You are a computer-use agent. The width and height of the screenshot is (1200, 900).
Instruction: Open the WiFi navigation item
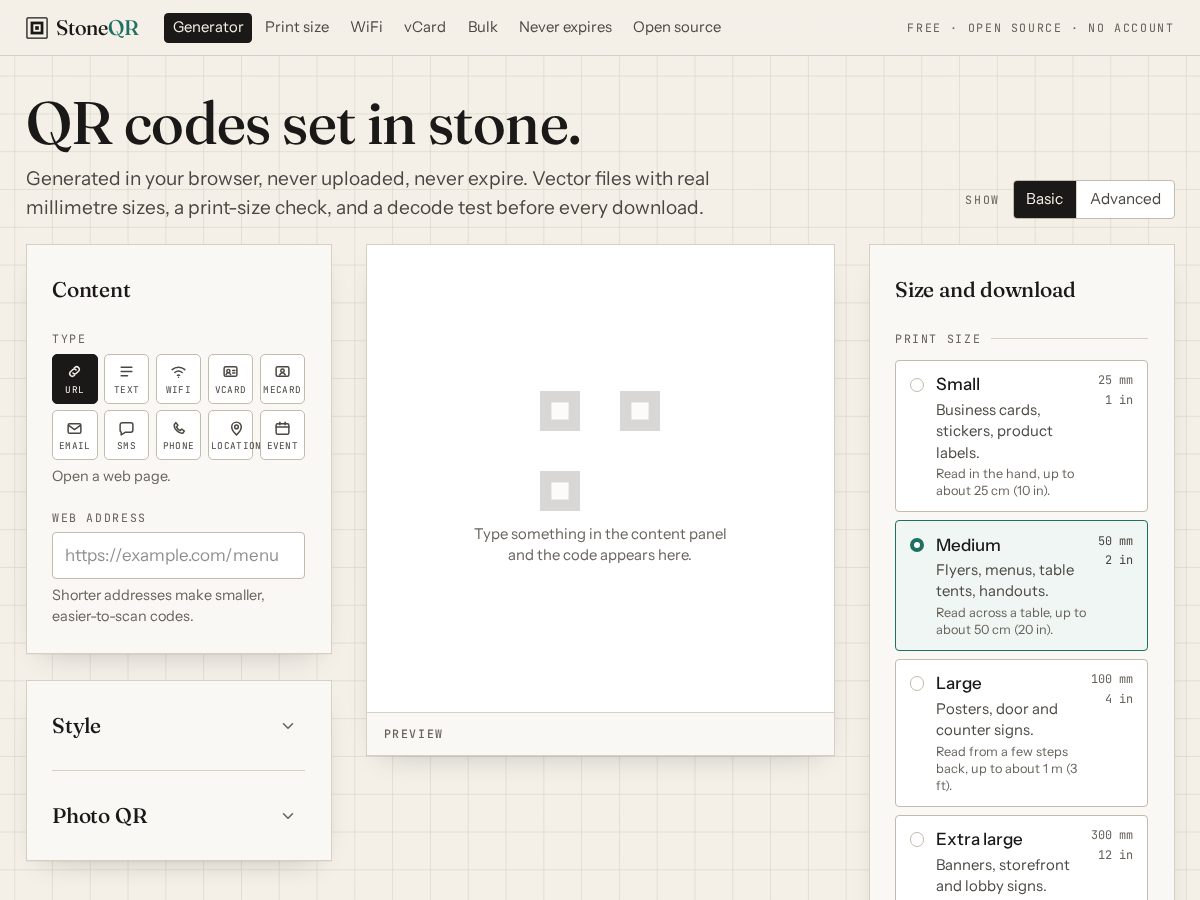pyautogui.click(x=366, y=27)
